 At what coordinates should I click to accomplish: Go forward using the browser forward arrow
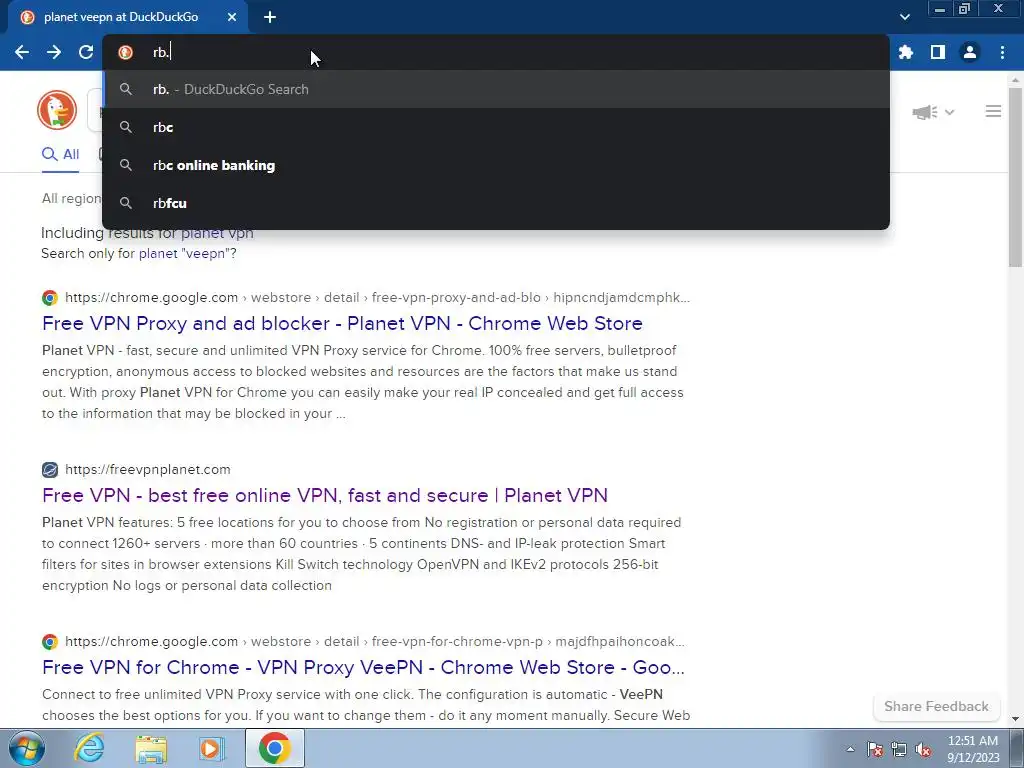point(54,52)
